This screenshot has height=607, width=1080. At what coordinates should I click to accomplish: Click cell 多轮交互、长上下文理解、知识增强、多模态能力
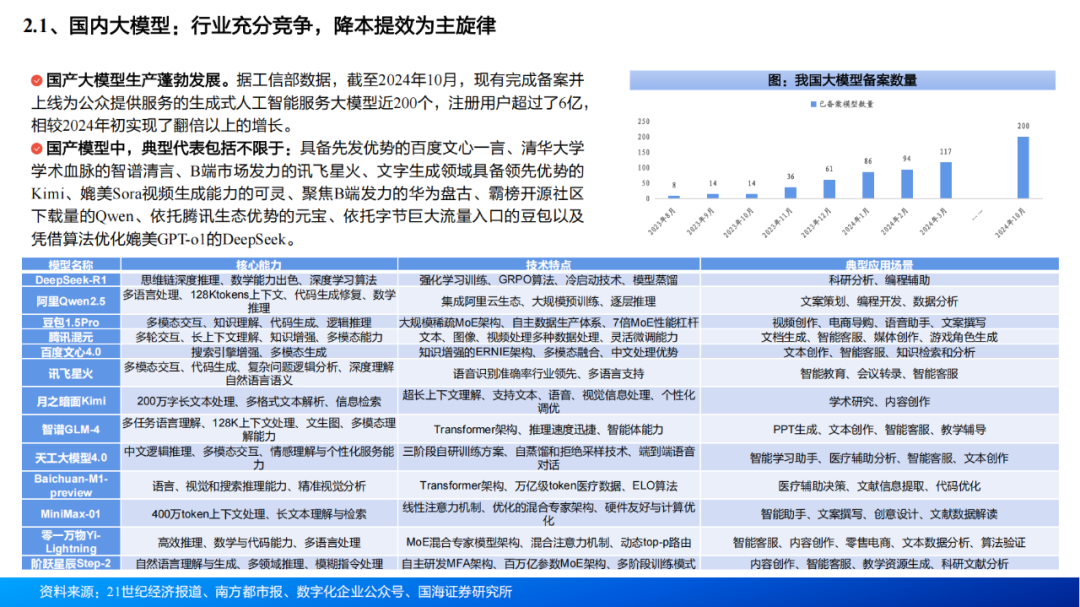259,337
